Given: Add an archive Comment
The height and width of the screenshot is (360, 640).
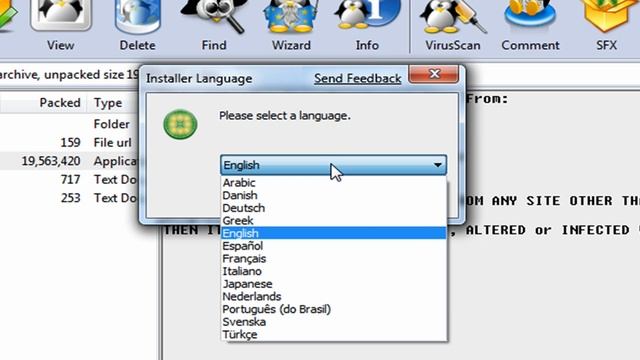Looking at the screenshot, I should click(x=530, y=24).
